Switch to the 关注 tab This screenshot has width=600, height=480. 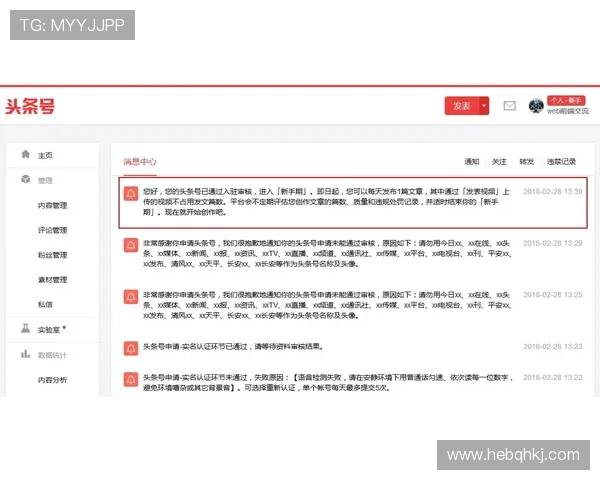click(499, 162)
